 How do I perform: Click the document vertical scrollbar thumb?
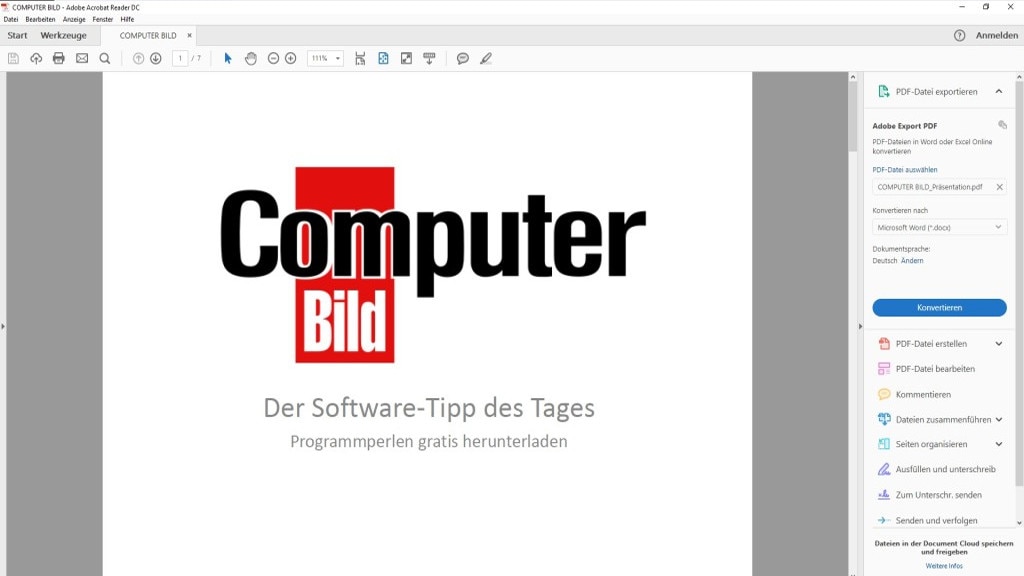(852, 118)
